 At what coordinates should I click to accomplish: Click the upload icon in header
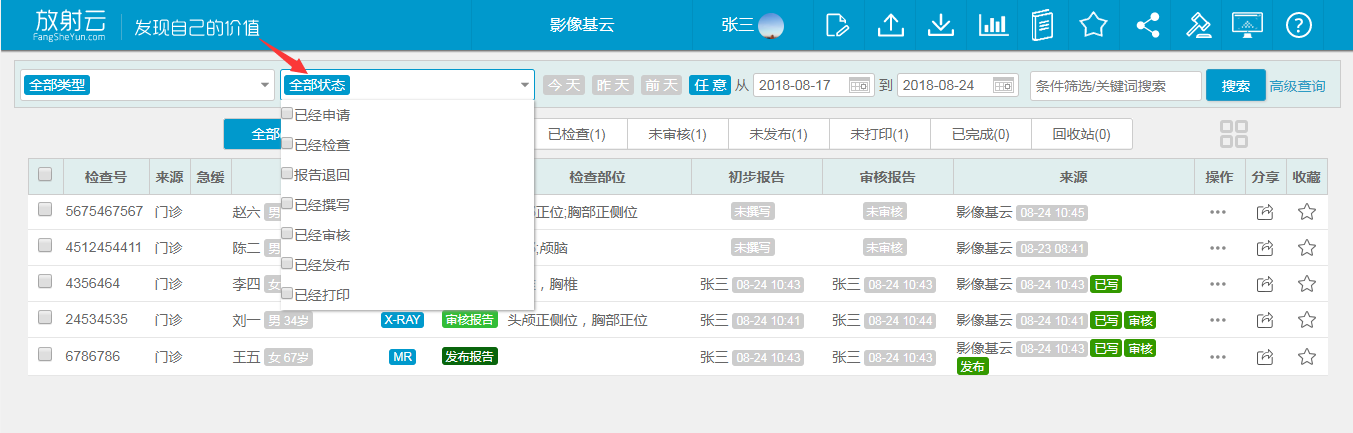tap(890, 26)
